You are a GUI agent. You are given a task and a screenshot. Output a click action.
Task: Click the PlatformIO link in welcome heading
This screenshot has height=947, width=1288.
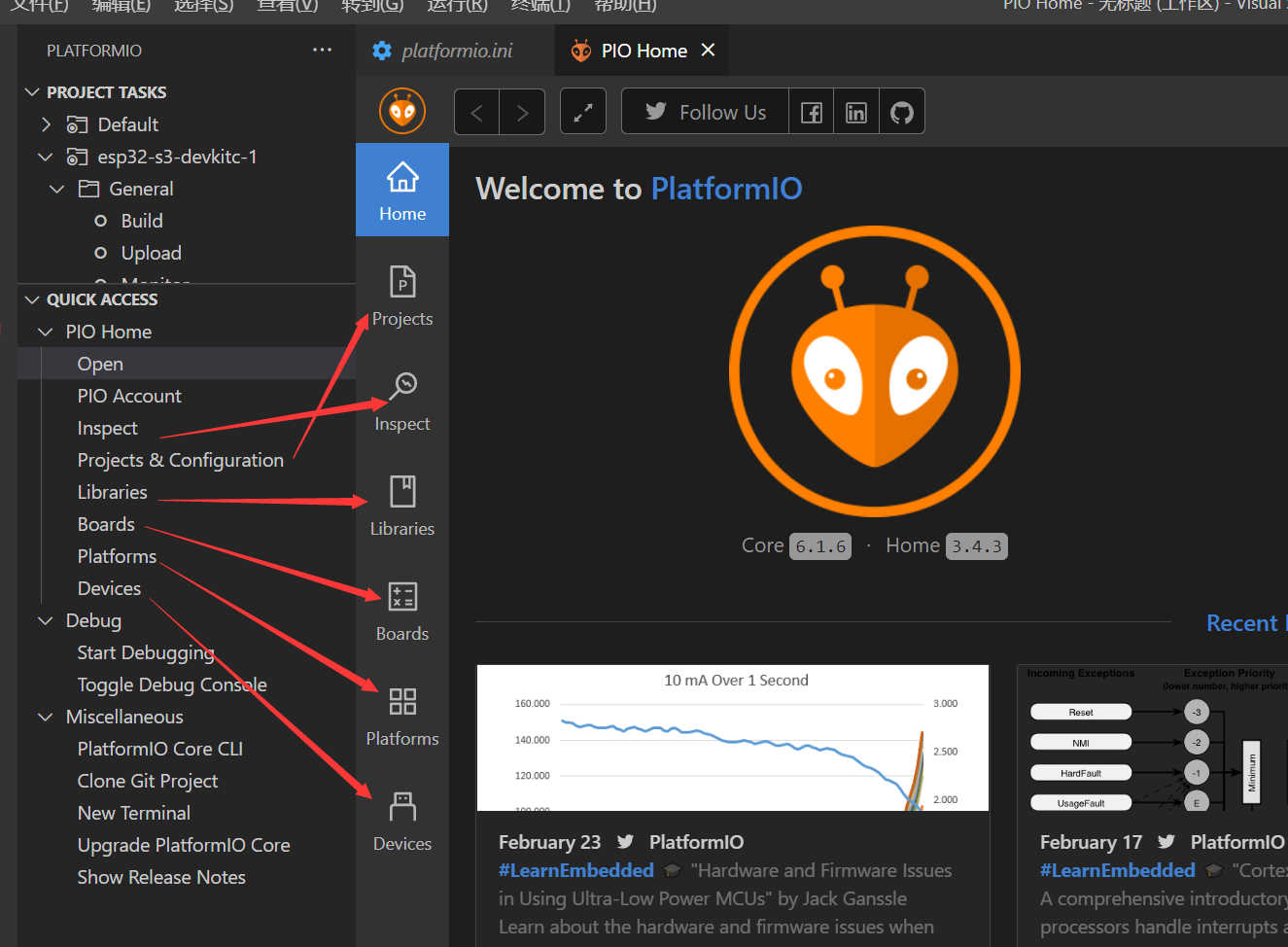click(x=726, y=188)
